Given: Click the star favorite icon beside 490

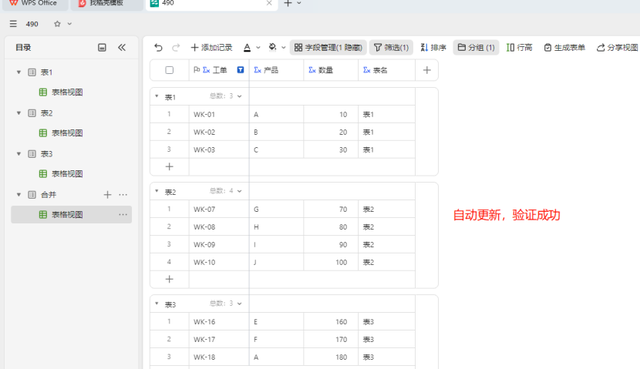Looking at the screenshot, I should (x=57, y=24).
